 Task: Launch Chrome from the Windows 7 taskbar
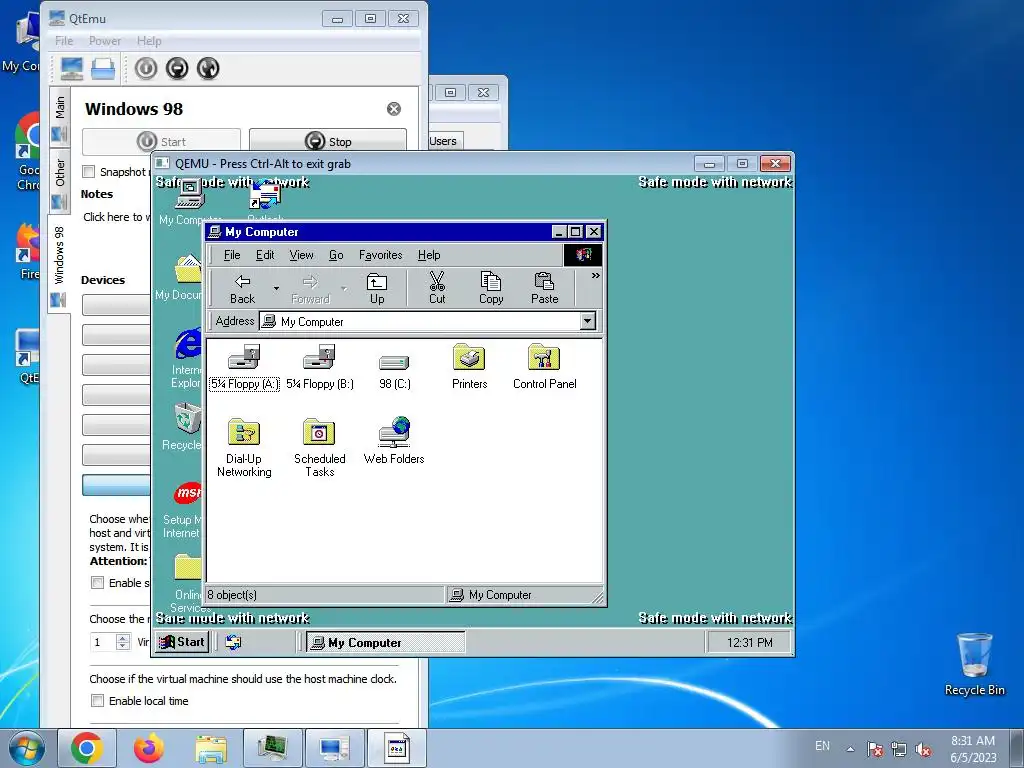pyautogui.click(x=87, y=748)
